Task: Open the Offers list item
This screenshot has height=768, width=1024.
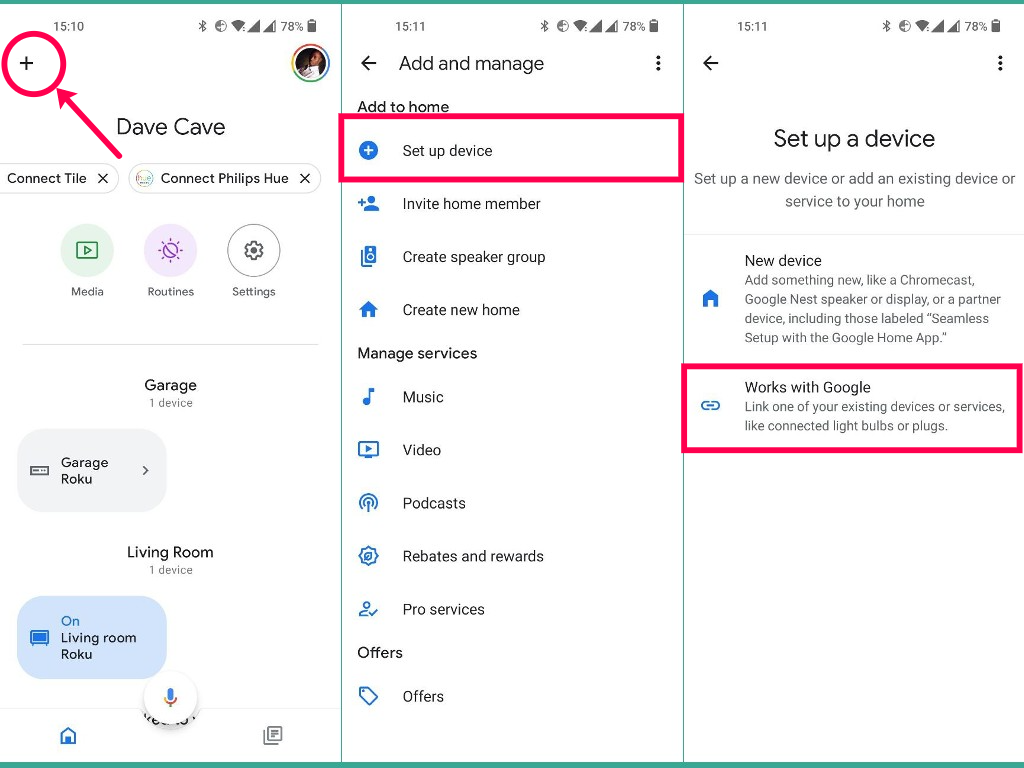Action: (x=511, y=696)
